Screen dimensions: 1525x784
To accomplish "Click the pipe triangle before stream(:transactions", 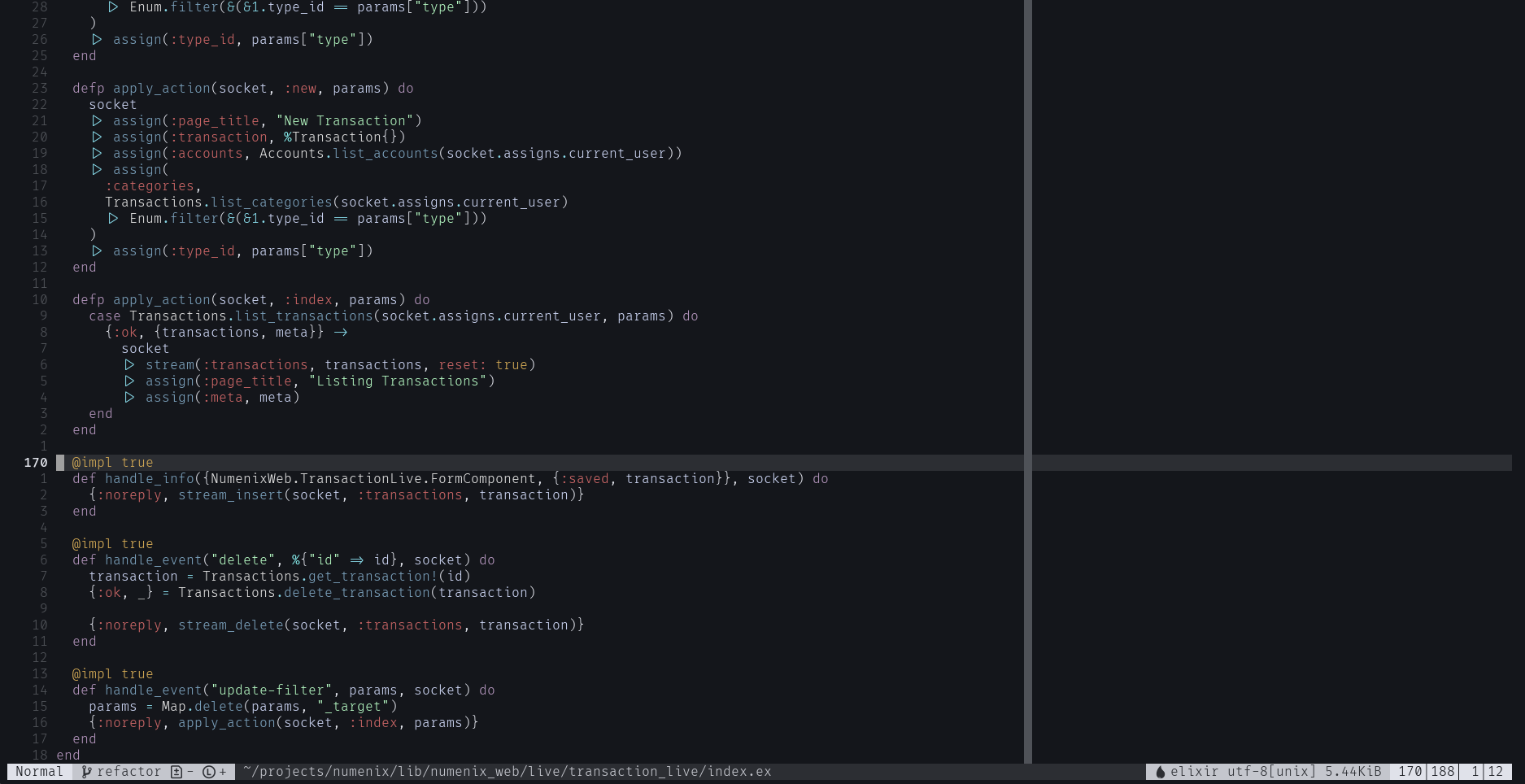I will coord(129,365).
